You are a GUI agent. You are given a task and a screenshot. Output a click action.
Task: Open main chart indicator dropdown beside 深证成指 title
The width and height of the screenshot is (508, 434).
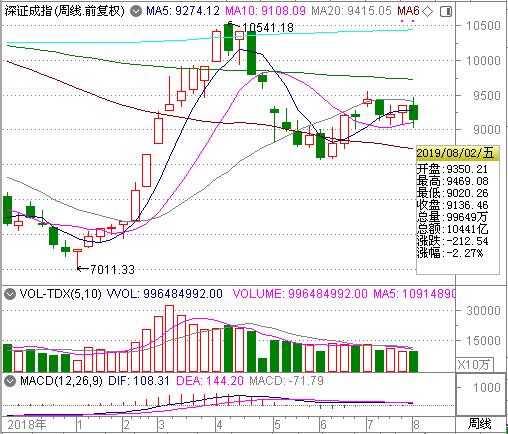pos(136,12)
